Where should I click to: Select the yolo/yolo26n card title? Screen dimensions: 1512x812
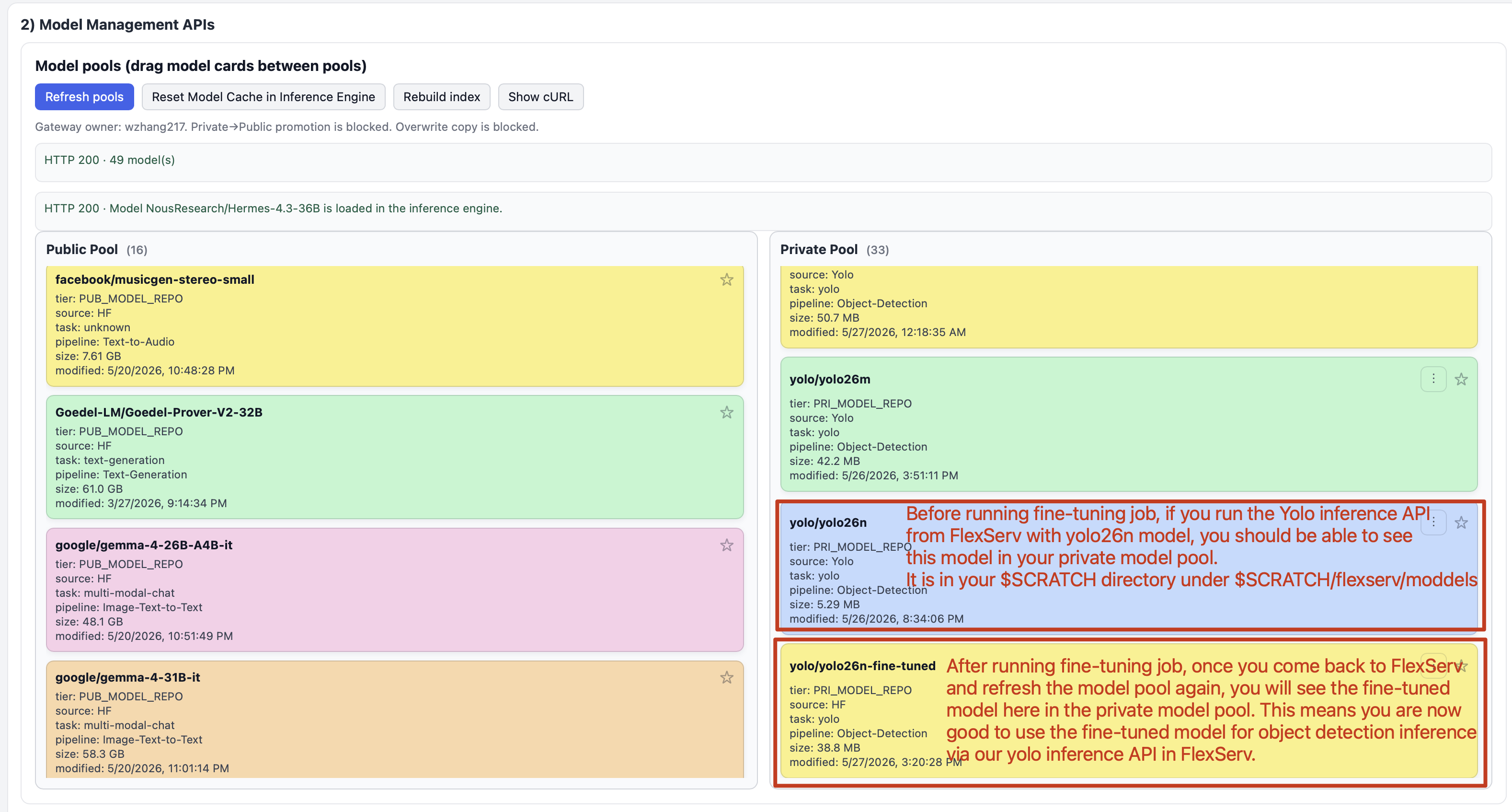tap(828, 522)
